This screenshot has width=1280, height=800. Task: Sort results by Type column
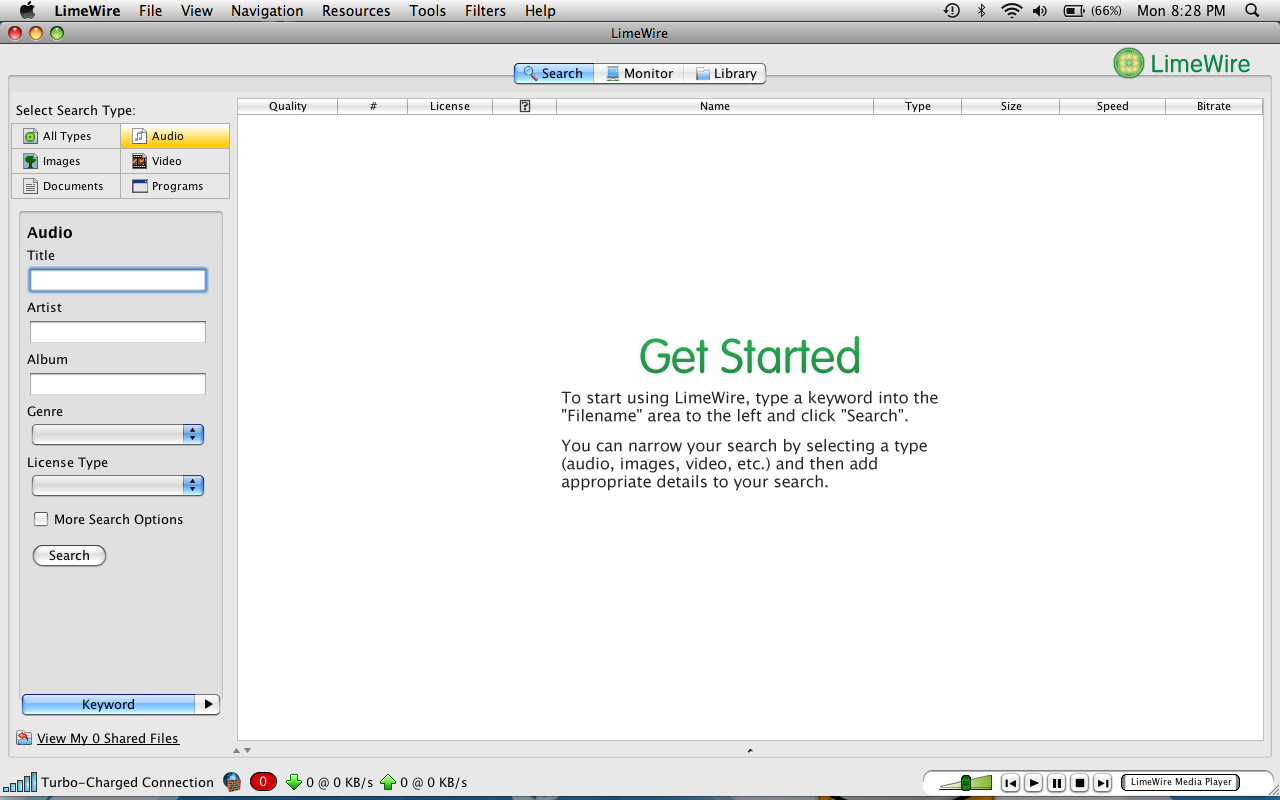click(918, 106)
